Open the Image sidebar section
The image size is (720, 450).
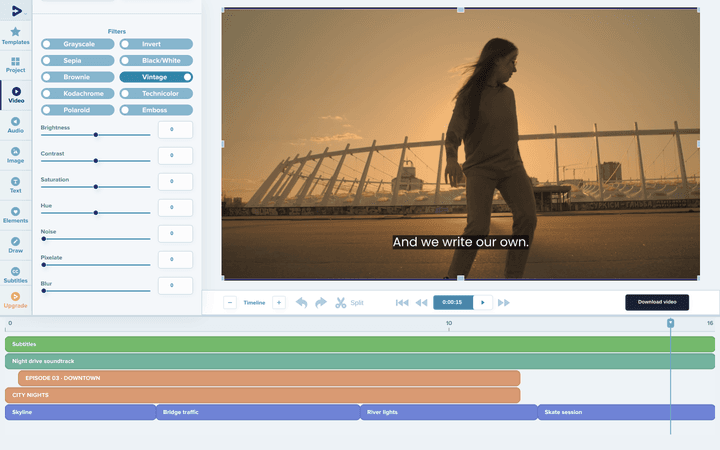coord(16,155)
